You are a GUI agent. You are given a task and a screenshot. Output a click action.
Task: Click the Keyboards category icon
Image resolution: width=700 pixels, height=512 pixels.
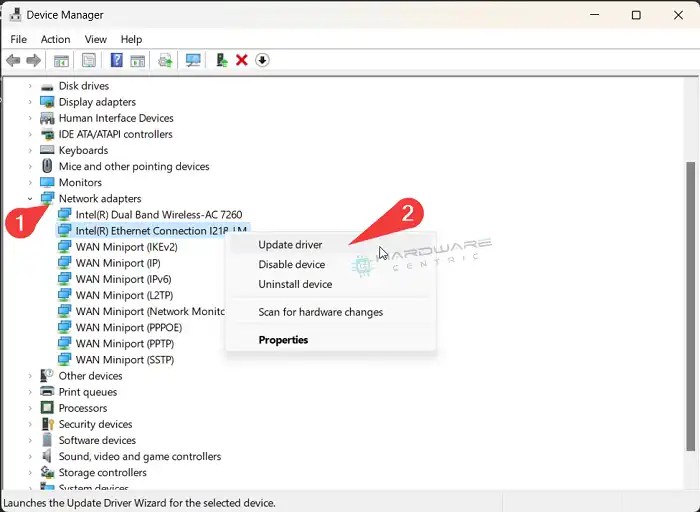(47, 150)
